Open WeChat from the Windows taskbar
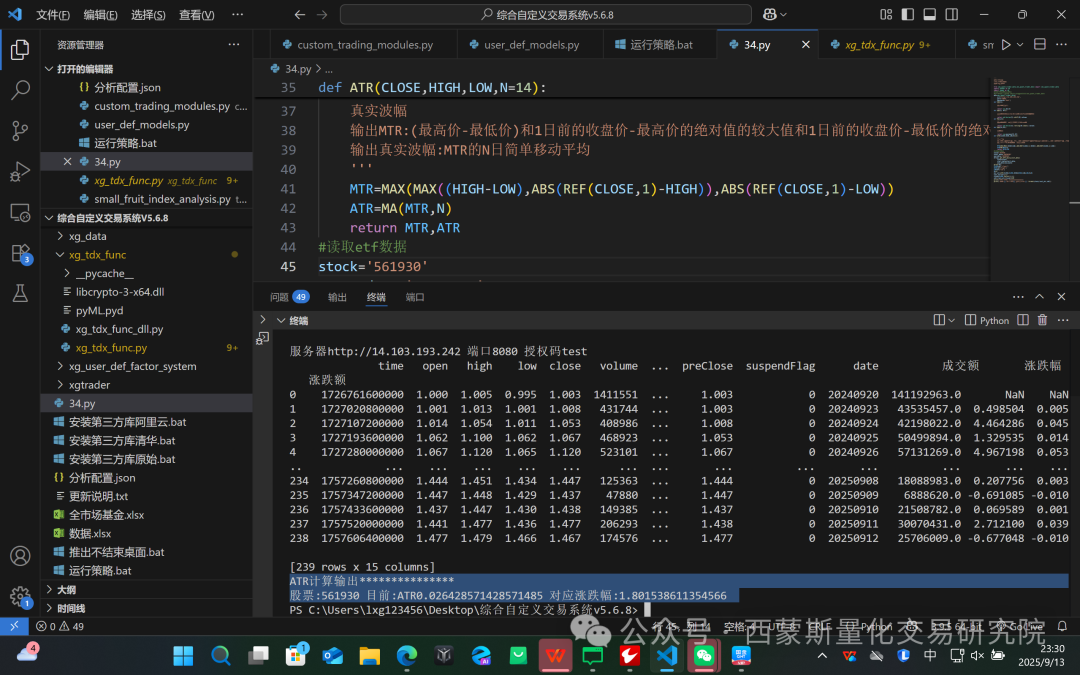The image size is (1080, 675). [704, 655]
